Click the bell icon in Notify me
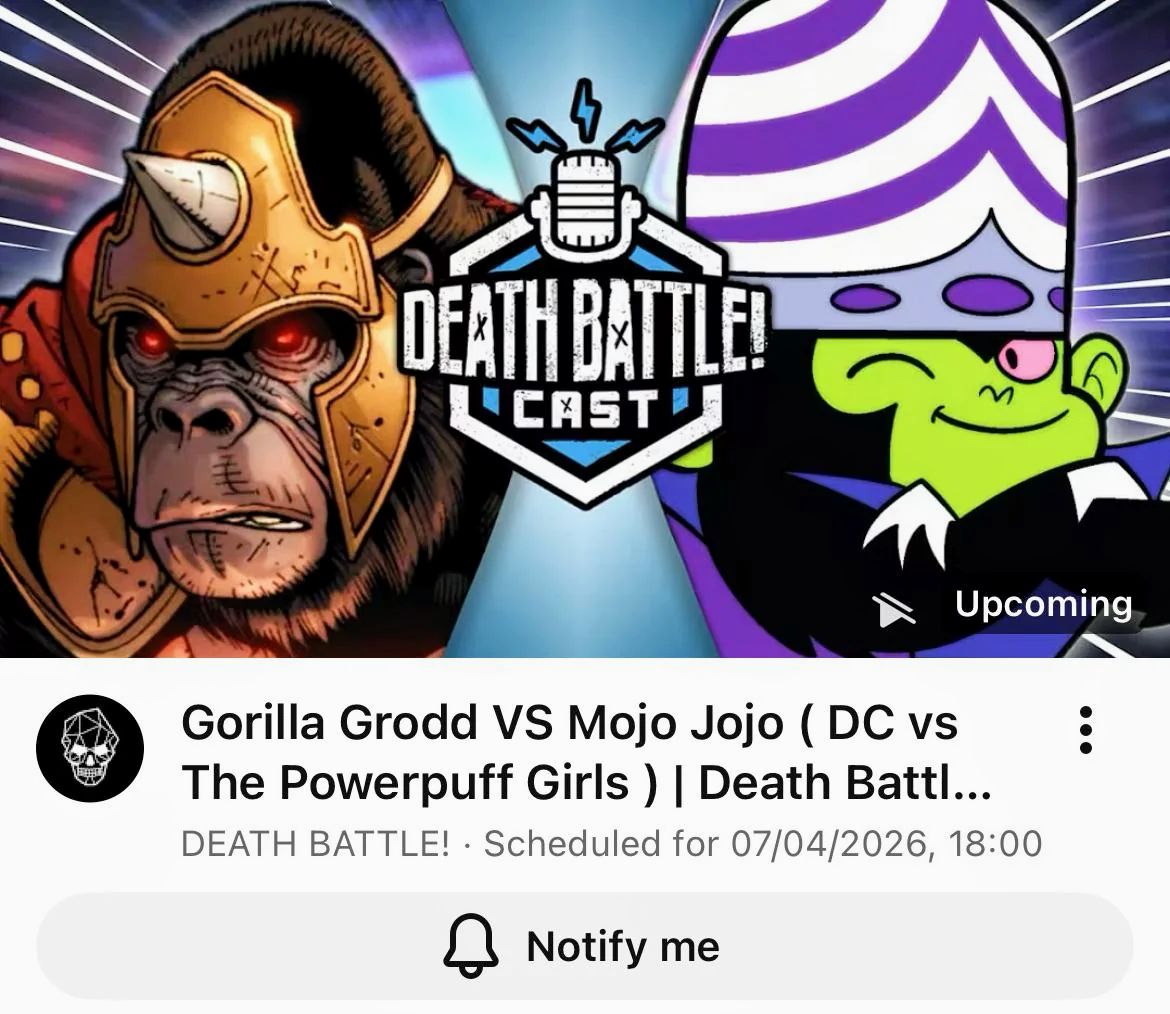 tap(471, 945)
